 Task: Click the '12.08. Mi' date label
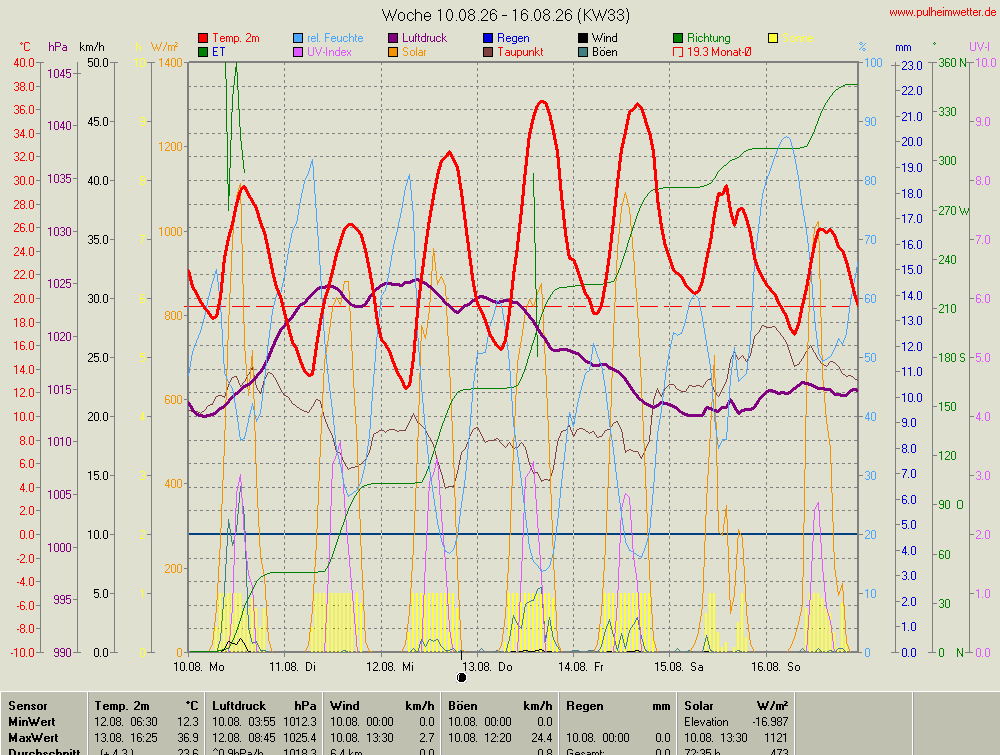click(x=390, y=667)
